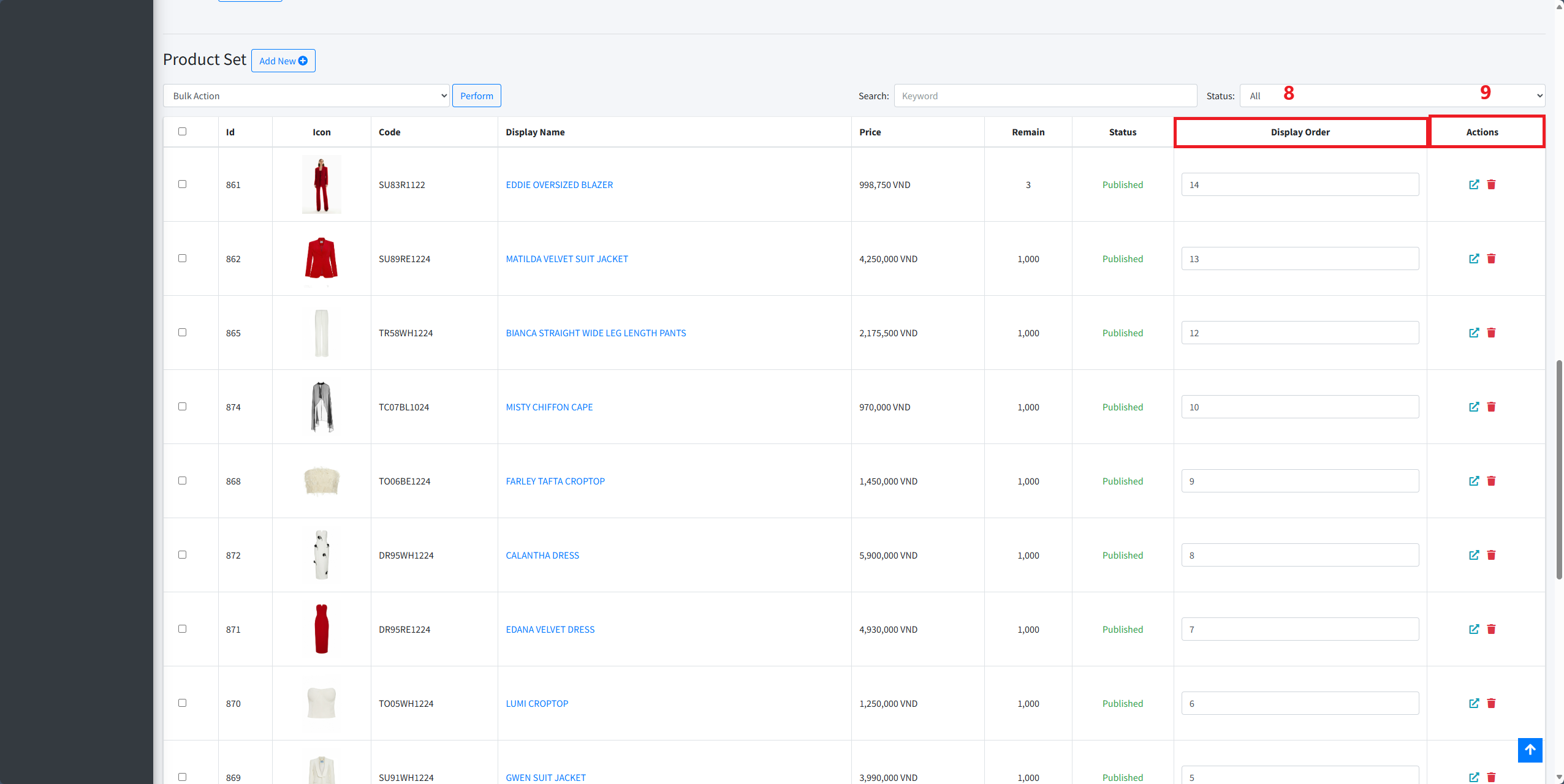Click blue scroll-to-top arrow button
Image resolution: width=1564 pixels, height=784 pixels.
1530,750
